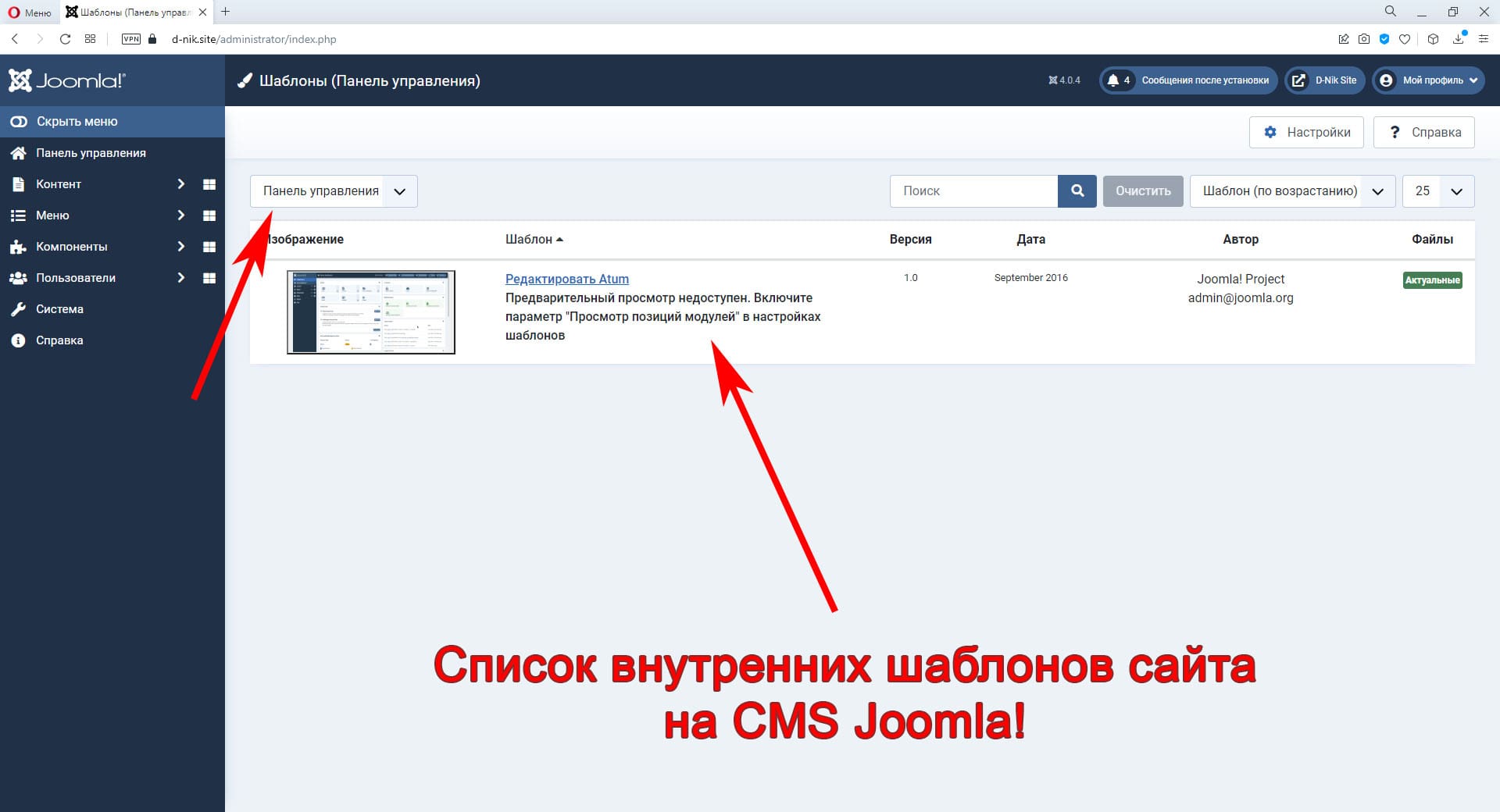Click the Дата column header
This screenshot has height=812, width=1500.
point(1030,240)
